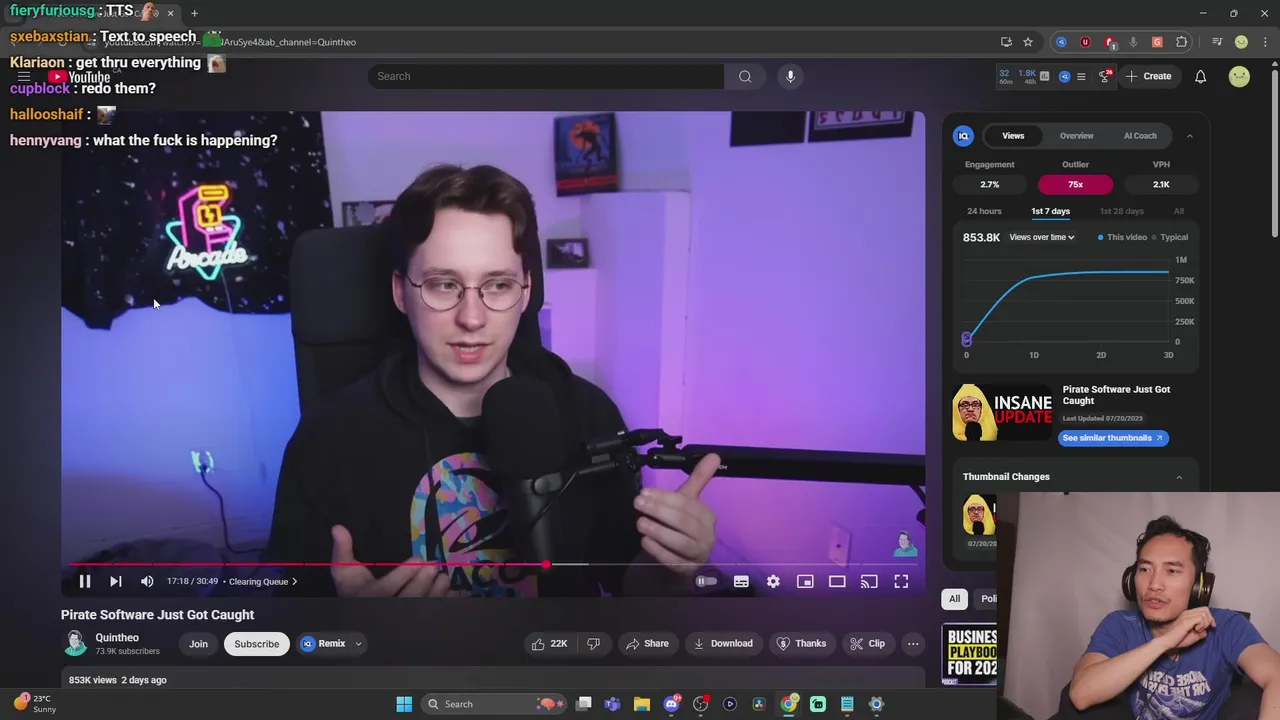The width and height of the screenshot is (1280, 720).
Task: Like the video with 22K thumbs up
Action: pos(549,644)
